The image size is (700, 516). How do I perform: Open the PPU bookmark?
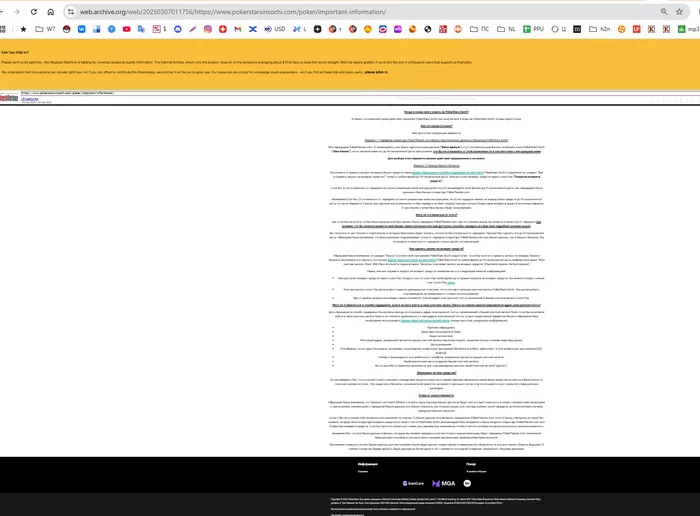pos(533,29)
